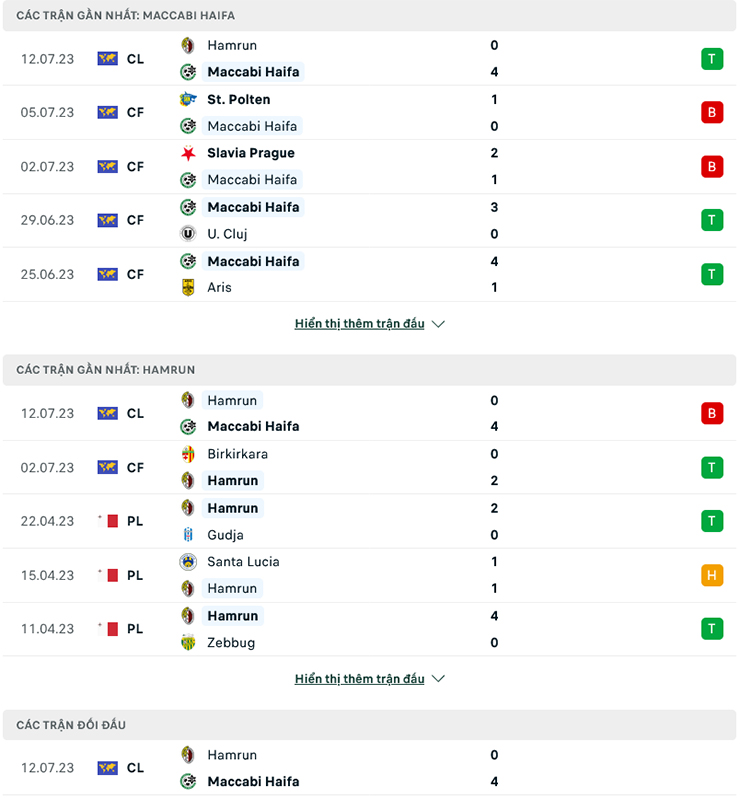Click the green T badge for Aris match
This screenshot has width=740, height=799.
point(712,274)
